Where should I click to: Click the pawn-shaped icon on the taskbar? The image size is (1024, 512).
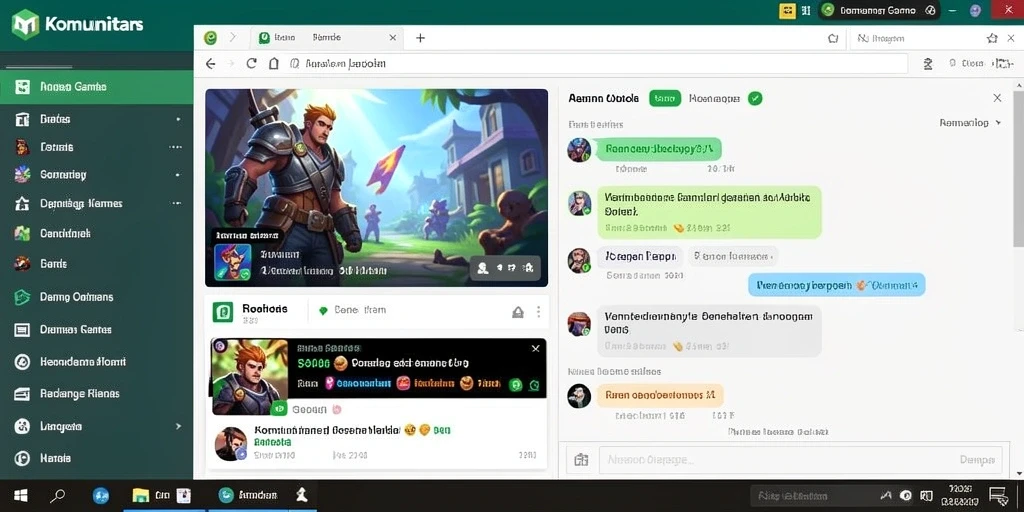click(302, 495)
